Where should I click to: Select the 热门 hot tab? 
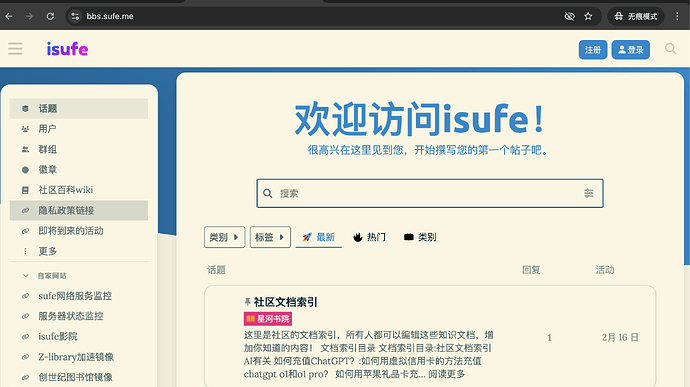(x=370, y=237)
